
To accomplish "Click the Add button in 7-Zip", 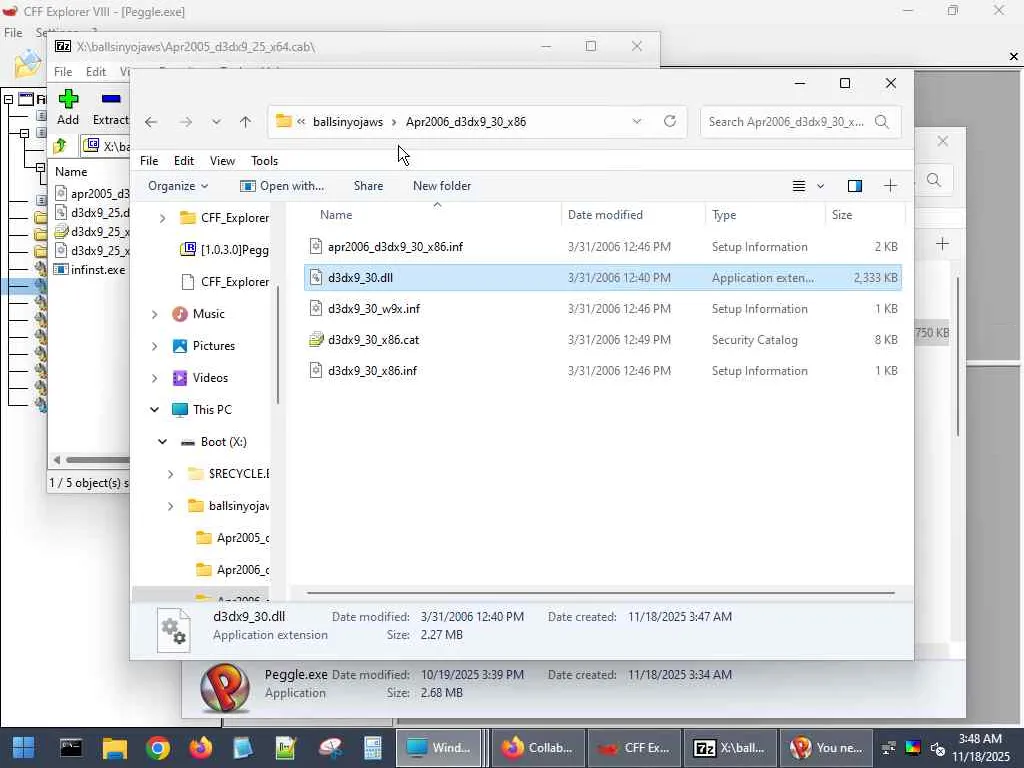I will [68, 108].
